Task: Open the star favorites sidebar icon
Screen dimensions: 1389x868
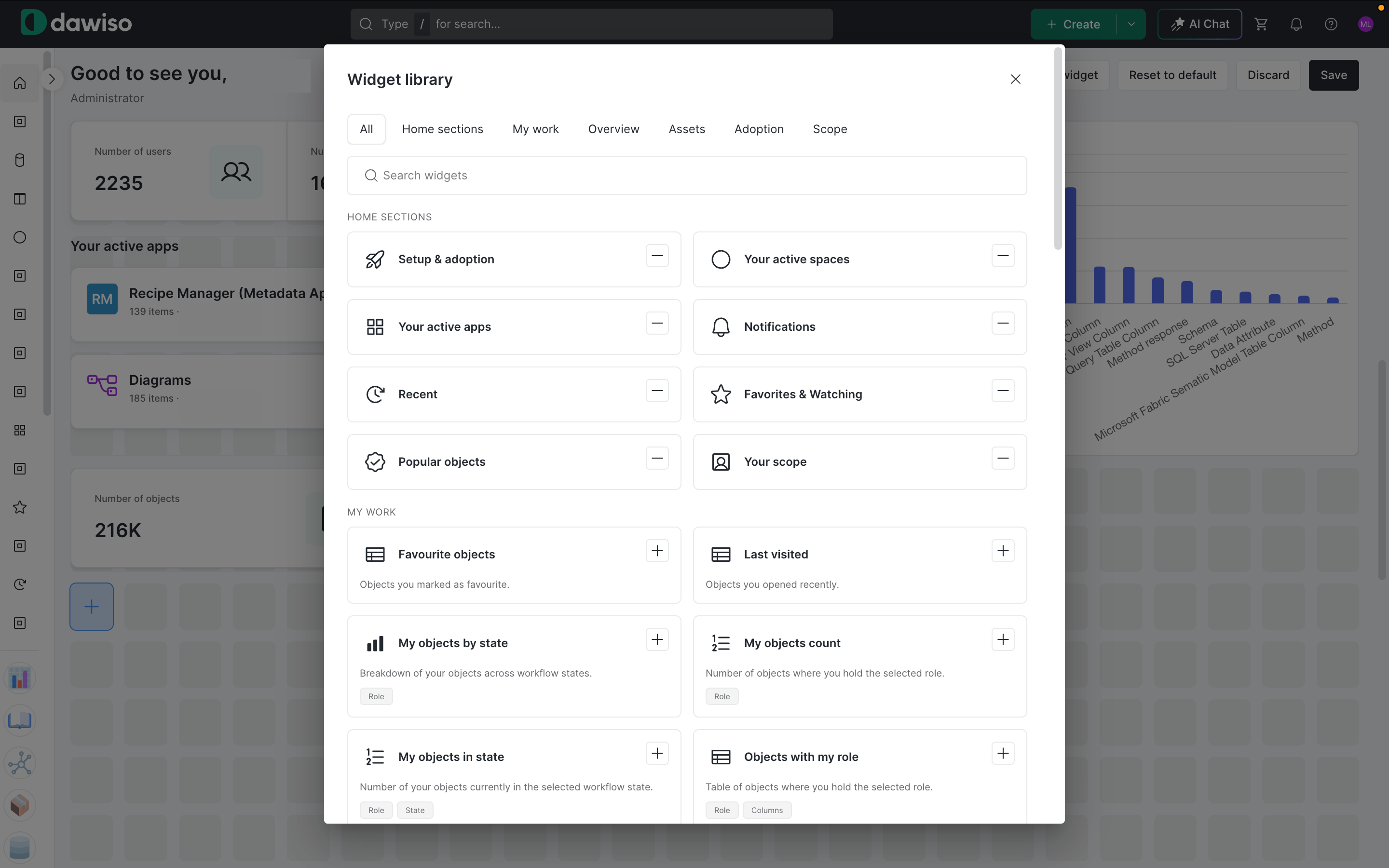Action: [x=20, y=507]
